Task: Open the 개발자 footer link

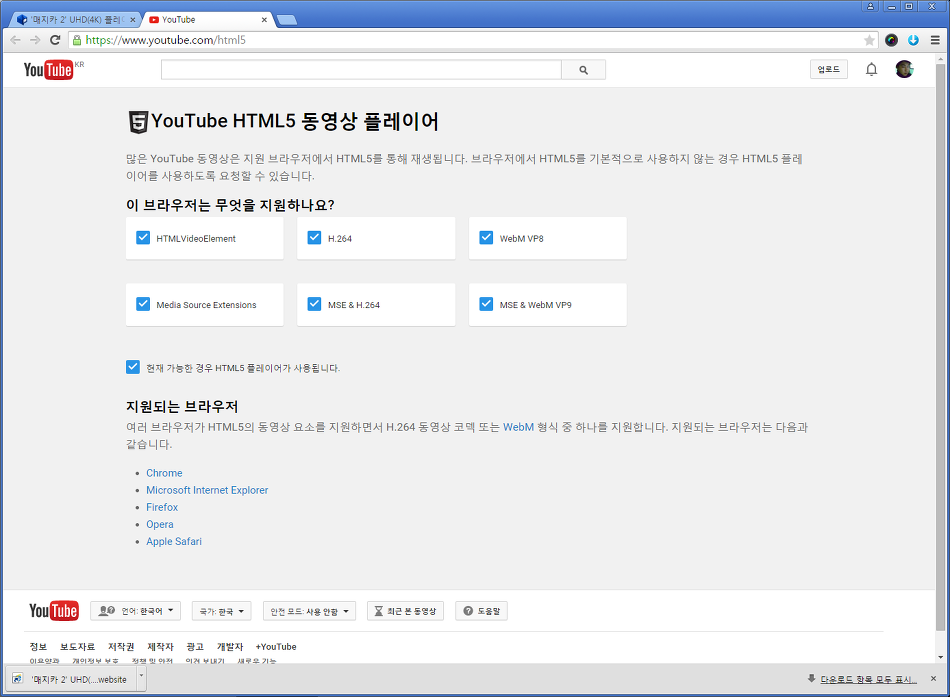Action: click(x=230, y=647)
